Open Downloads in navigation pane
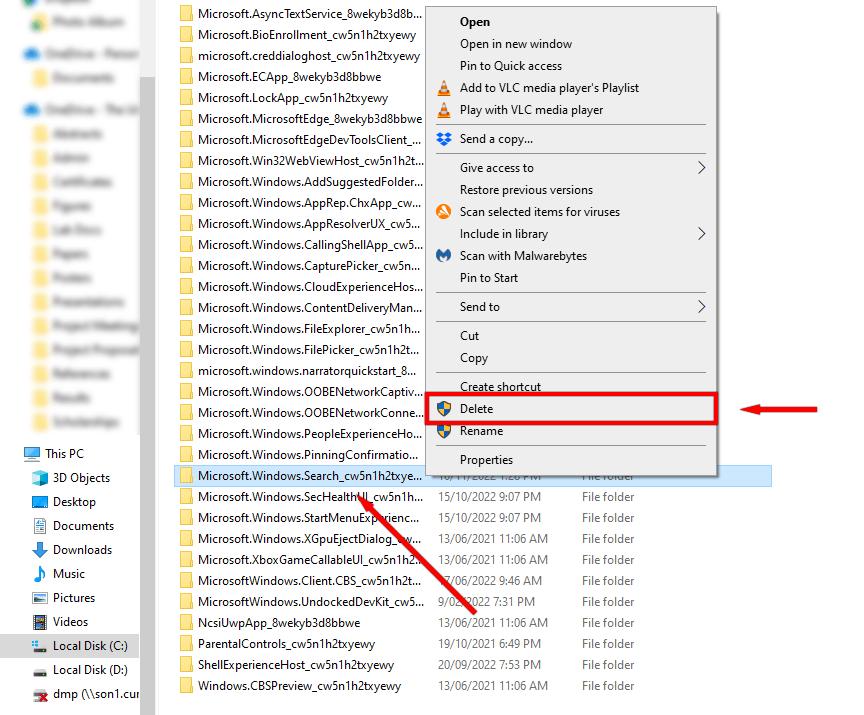864x715 pixels. 83,550
